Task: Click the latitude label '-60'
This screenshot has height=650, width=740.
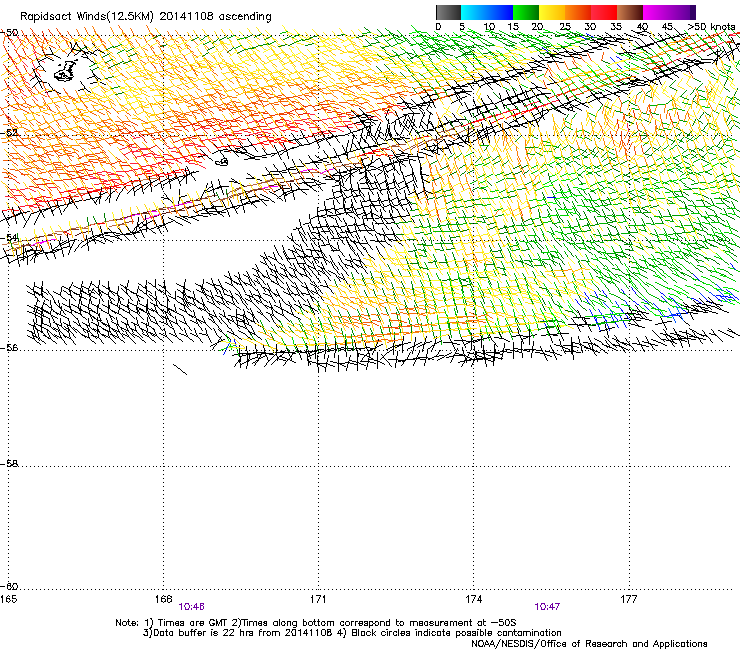Action: point(9,586)
